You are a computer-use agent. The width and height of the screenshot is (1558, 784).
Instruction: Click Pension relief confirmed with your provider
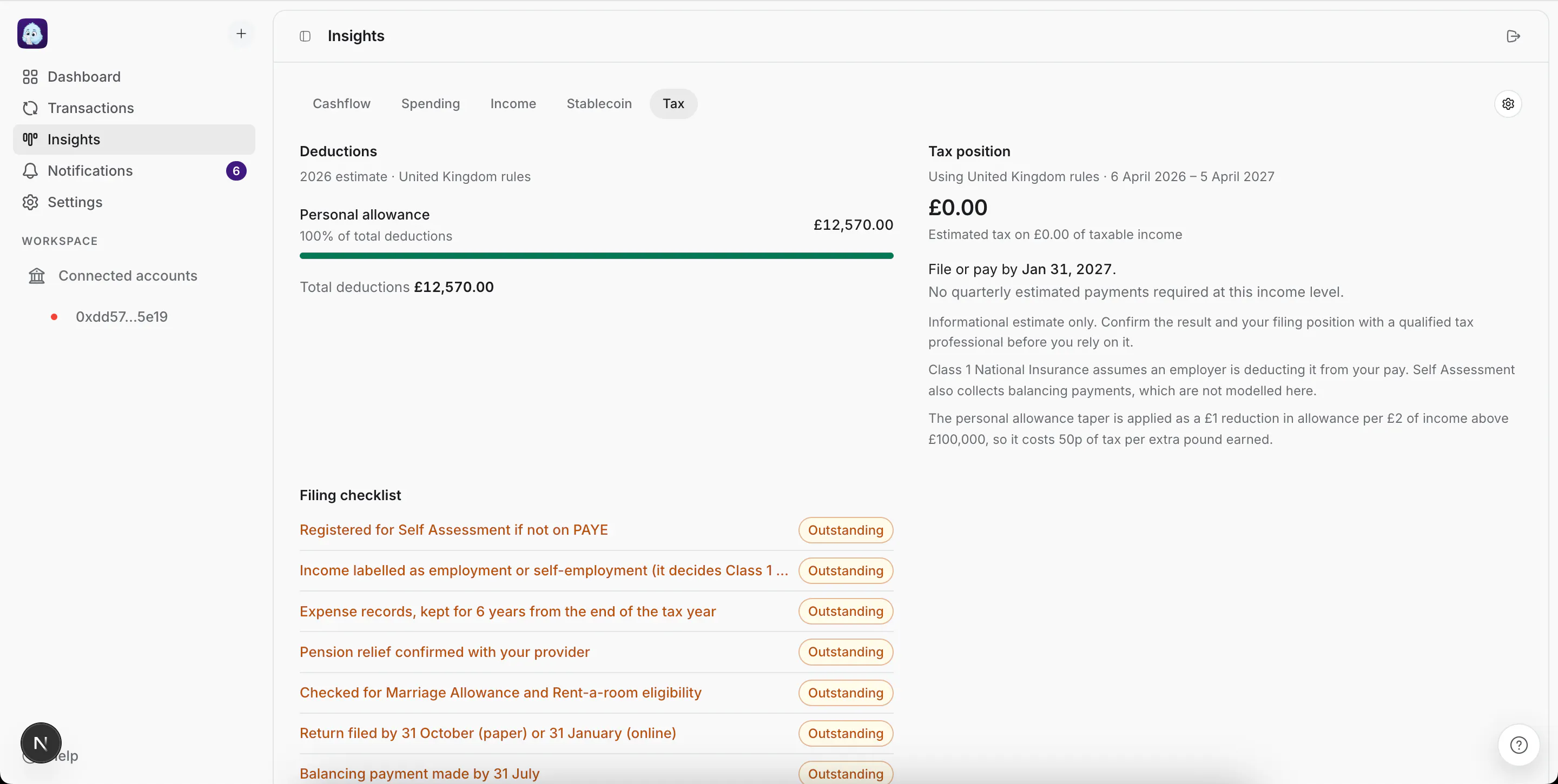(445, 652)
